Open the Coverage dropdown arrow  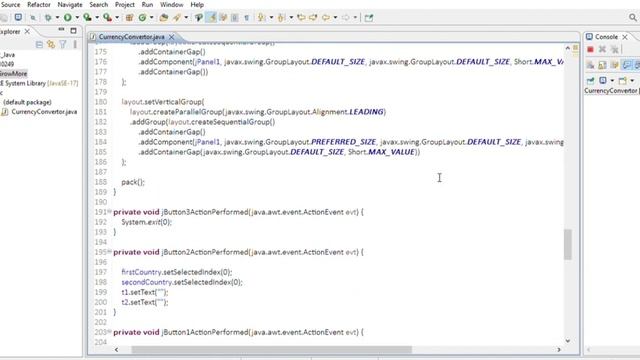coord(97,18)
